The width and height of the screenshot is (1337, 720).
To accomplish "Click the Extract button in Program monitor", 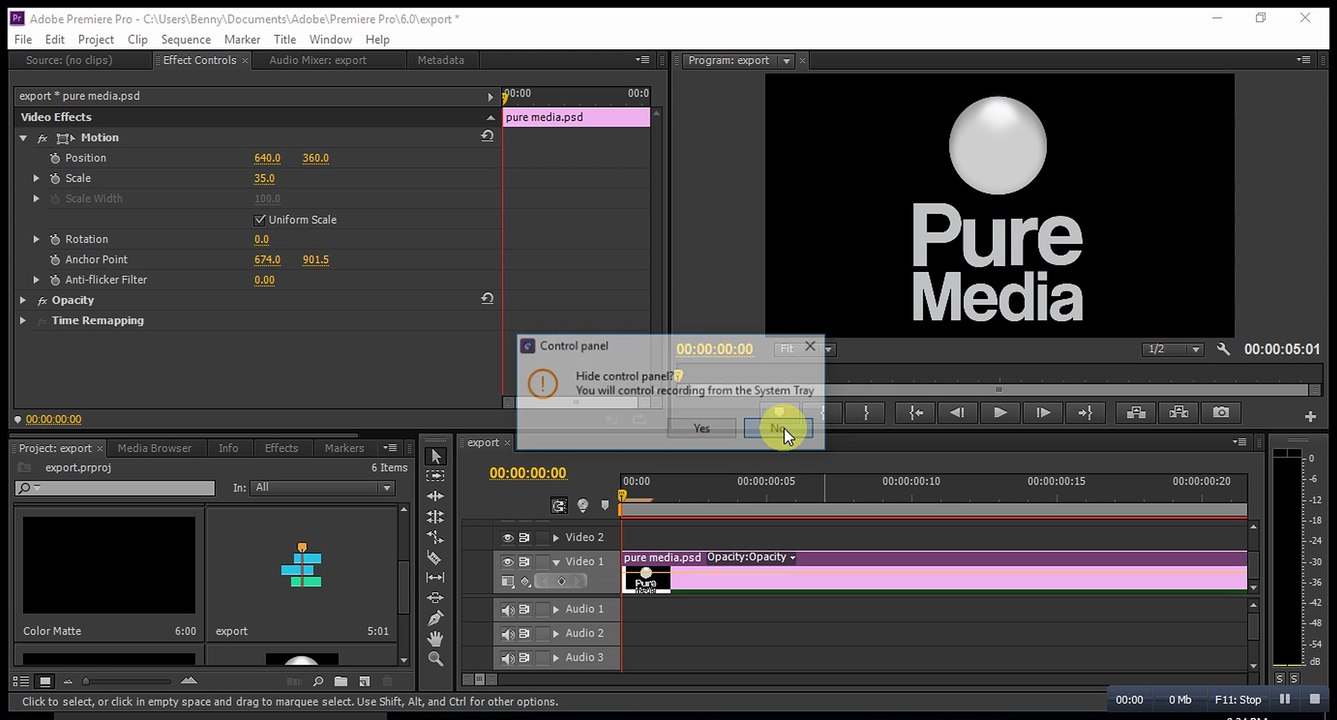I will click(x=1178, y=412).
